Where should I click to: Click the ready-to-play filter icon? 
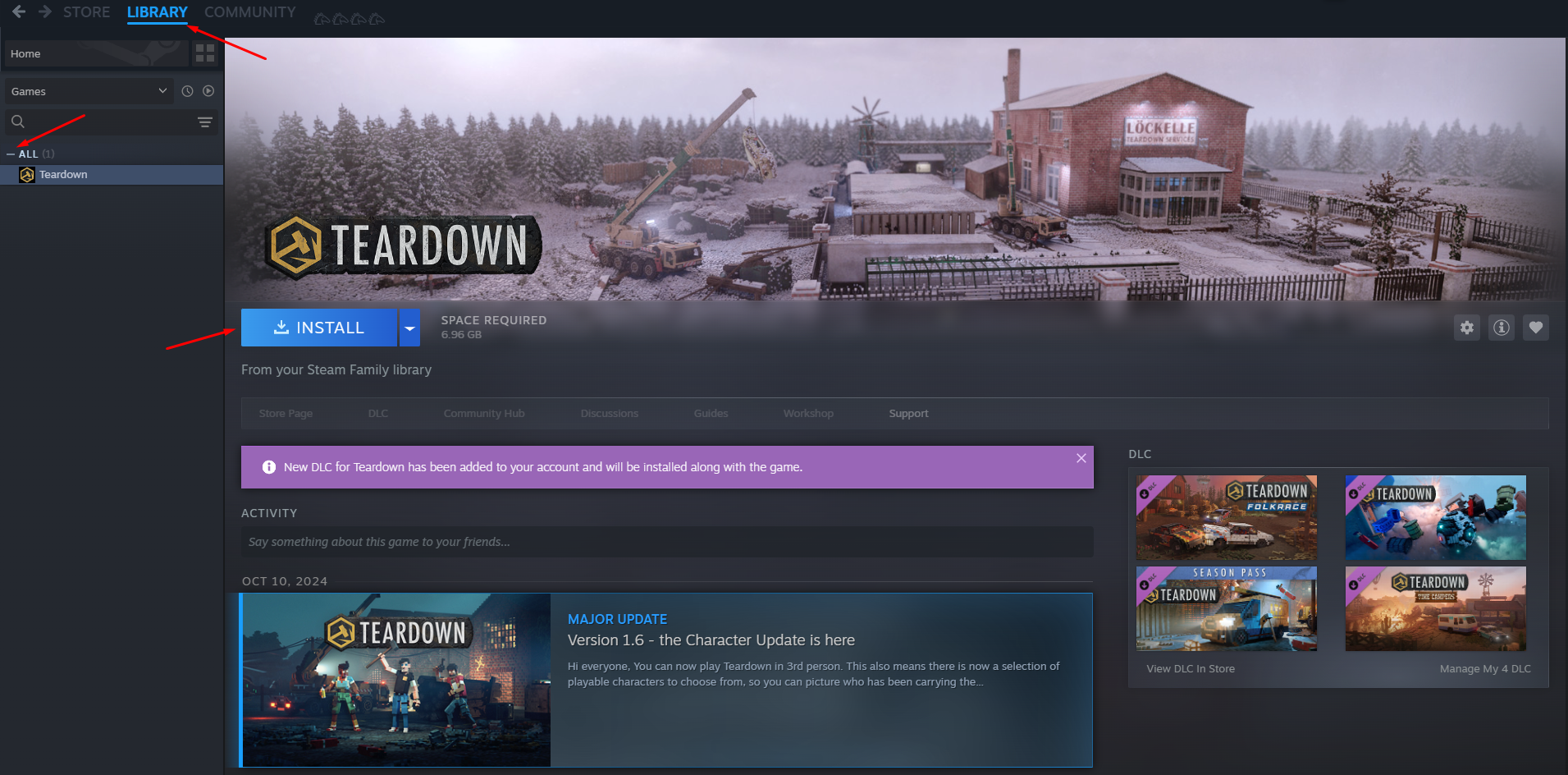click(x=208, y=91)
